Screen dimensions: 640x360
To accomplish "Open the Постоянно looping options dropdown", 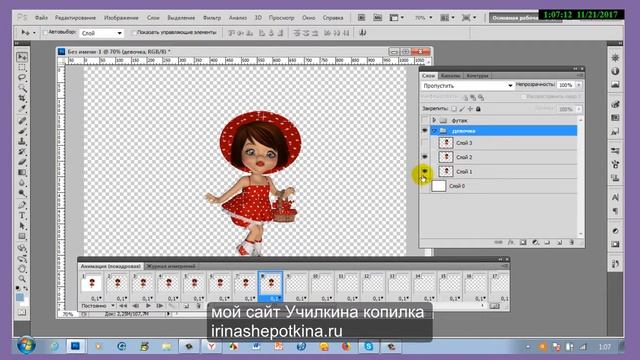I will (98, 306).
